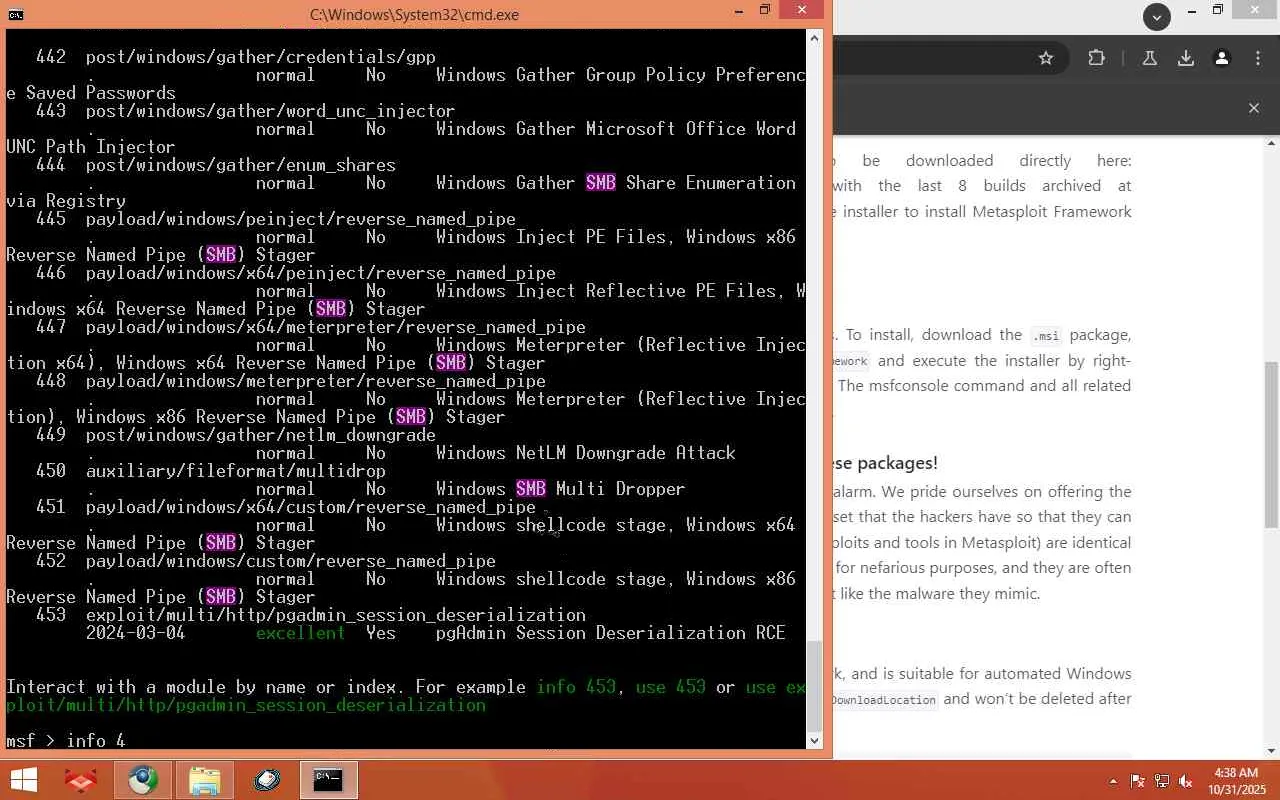Image resolution: width=1280 pixels, height=800 pixels.
Task: Click the cmd.exe window title text
Action: pyautogui.click(x=414, y=15)
